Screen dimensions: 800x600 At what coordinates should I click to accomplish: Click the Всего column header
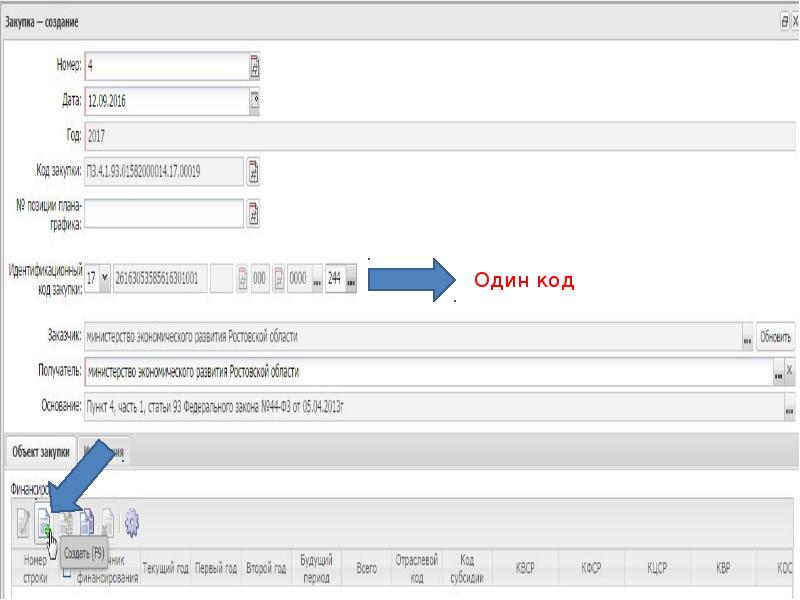pos(366,568)
